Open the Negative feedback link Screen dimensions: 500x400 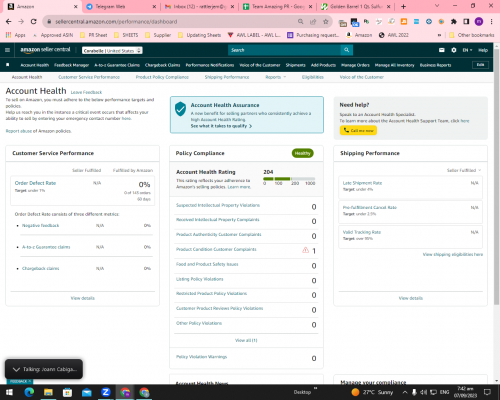tap(40, 226)
